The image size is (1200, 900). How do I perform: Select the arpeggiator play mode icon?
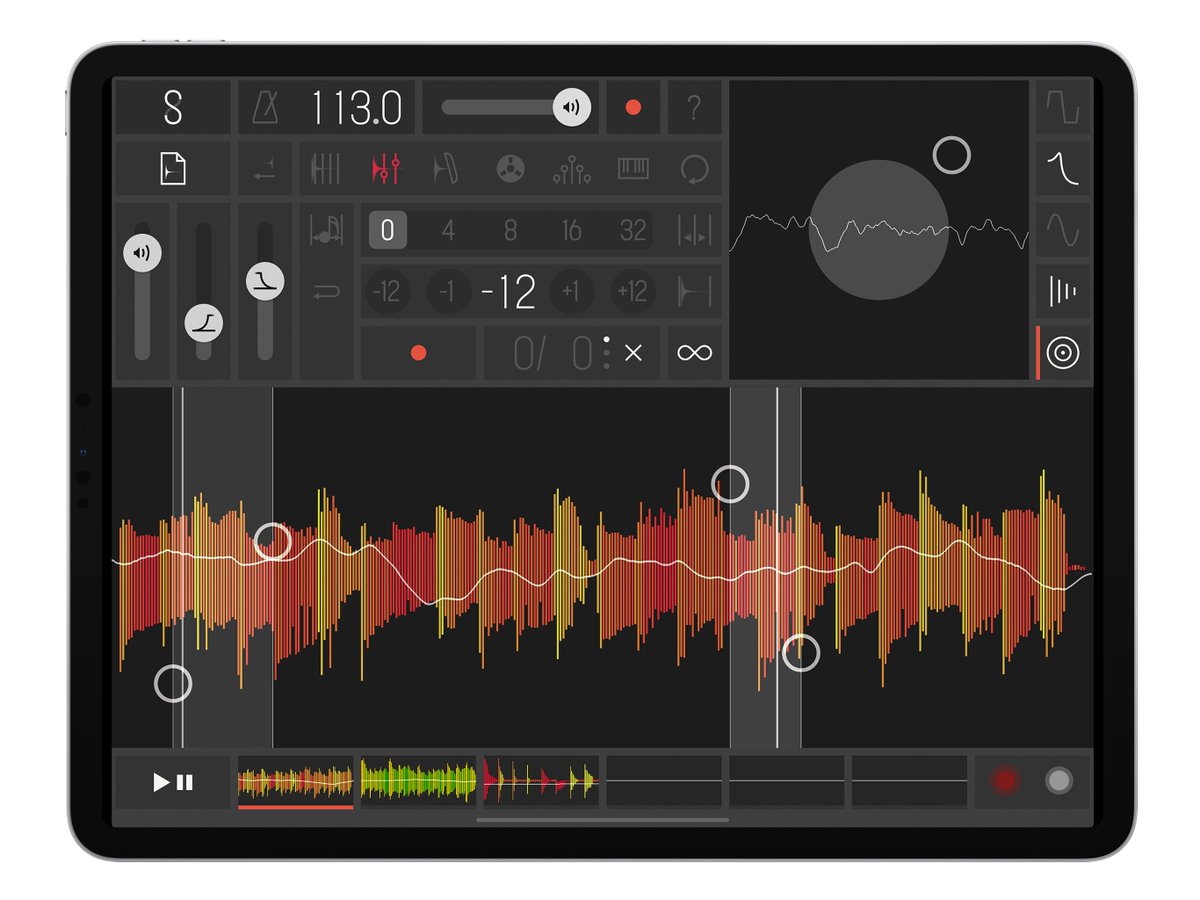[x=571, y=169]
